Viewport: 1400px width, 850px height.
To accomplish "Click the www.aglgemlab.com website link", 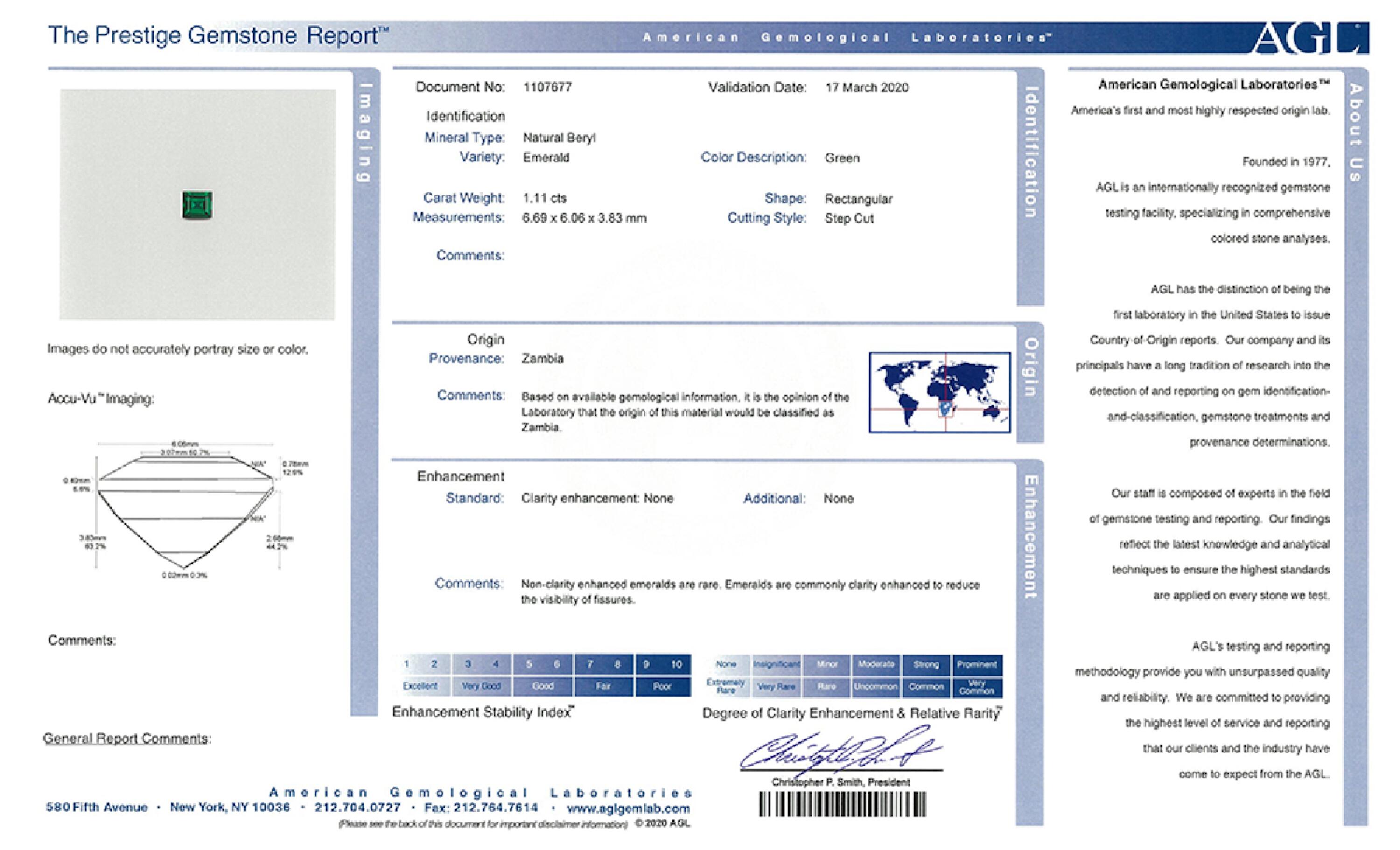I will pyautogui.click(x=629, y=808).
